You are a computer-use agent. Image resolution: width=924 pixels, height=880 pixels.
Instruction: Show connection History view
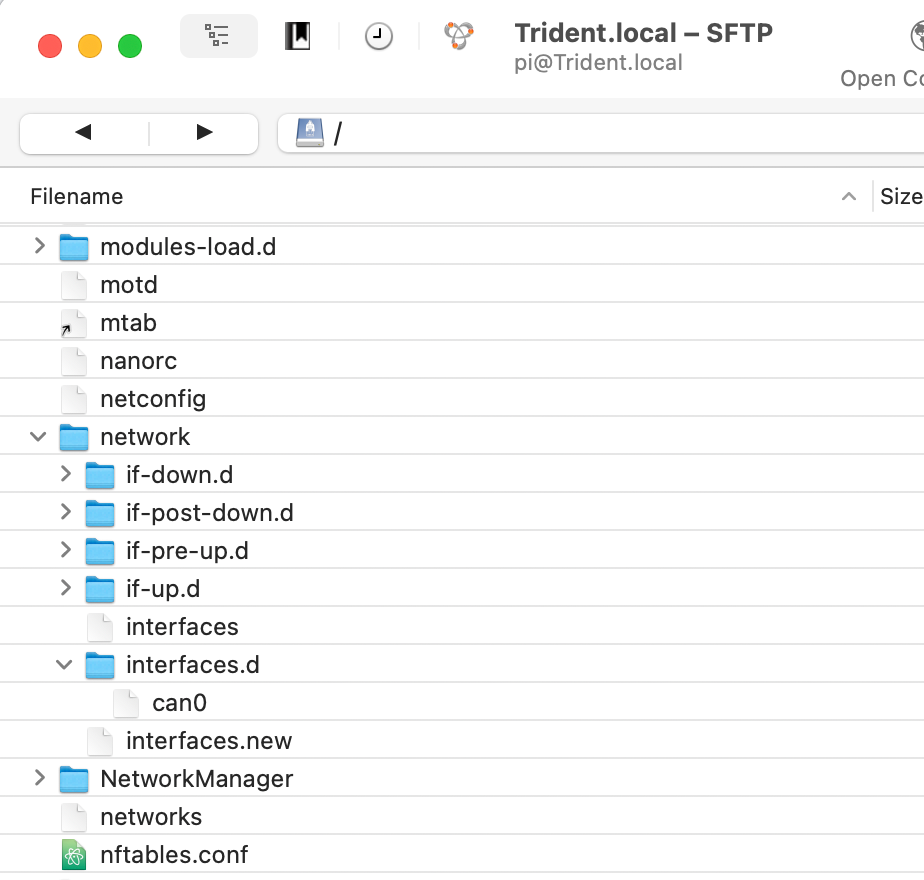(x=378, y=36)
